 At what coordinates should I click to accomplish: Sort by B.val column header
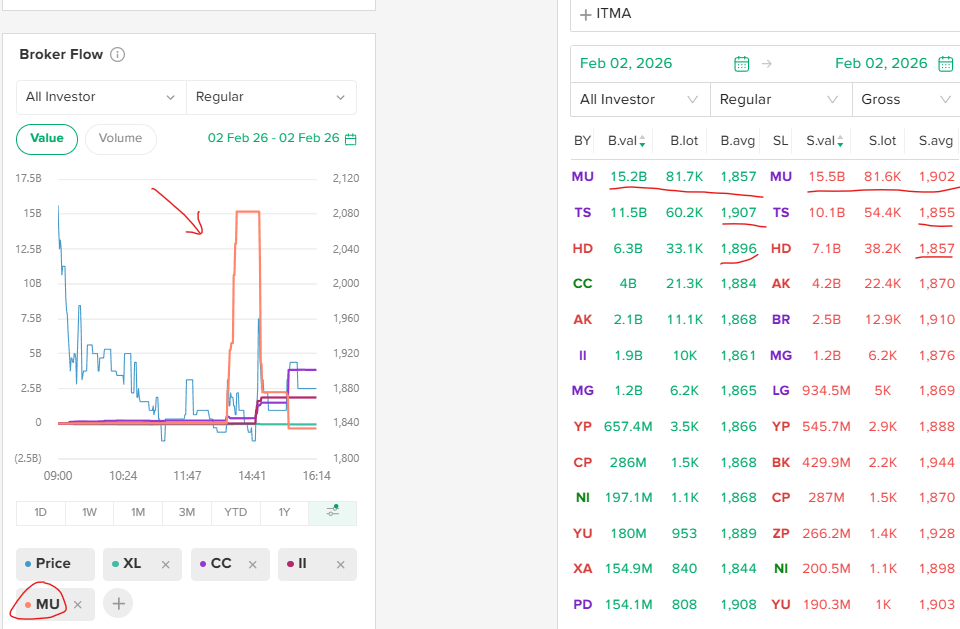coord(627,141)
